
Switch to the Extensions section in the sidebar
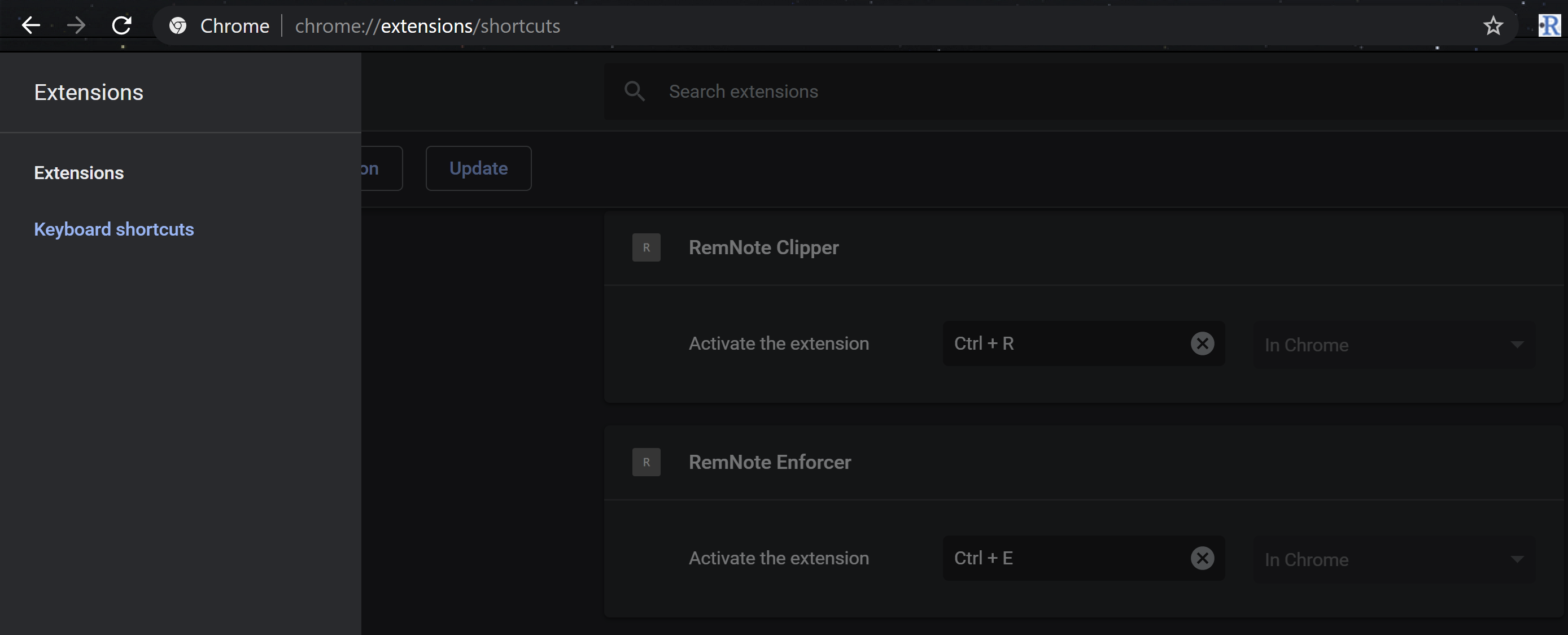tap(78, 172)
